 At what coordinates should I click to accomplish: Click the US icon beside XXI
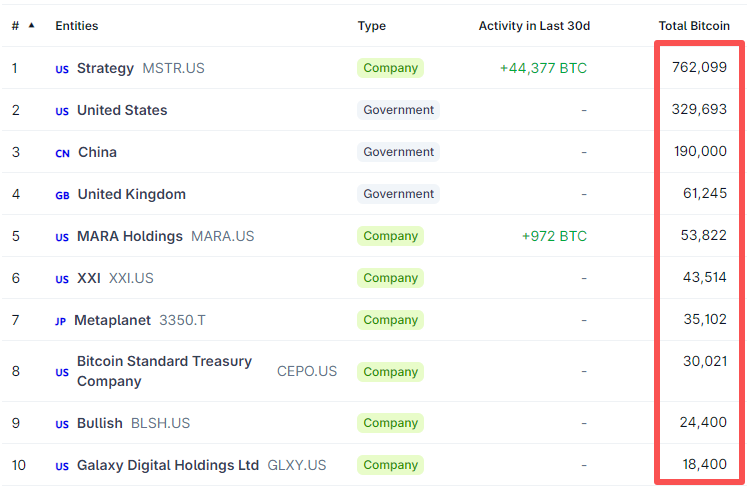[62, 279]
